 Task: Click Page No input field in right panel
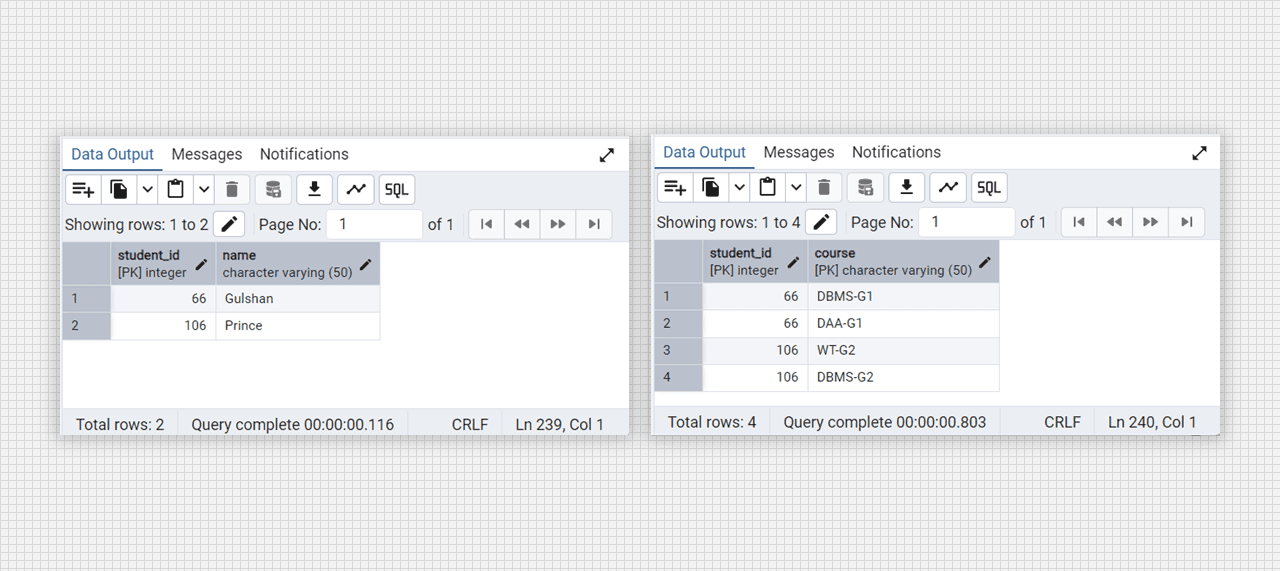point(967,222)
